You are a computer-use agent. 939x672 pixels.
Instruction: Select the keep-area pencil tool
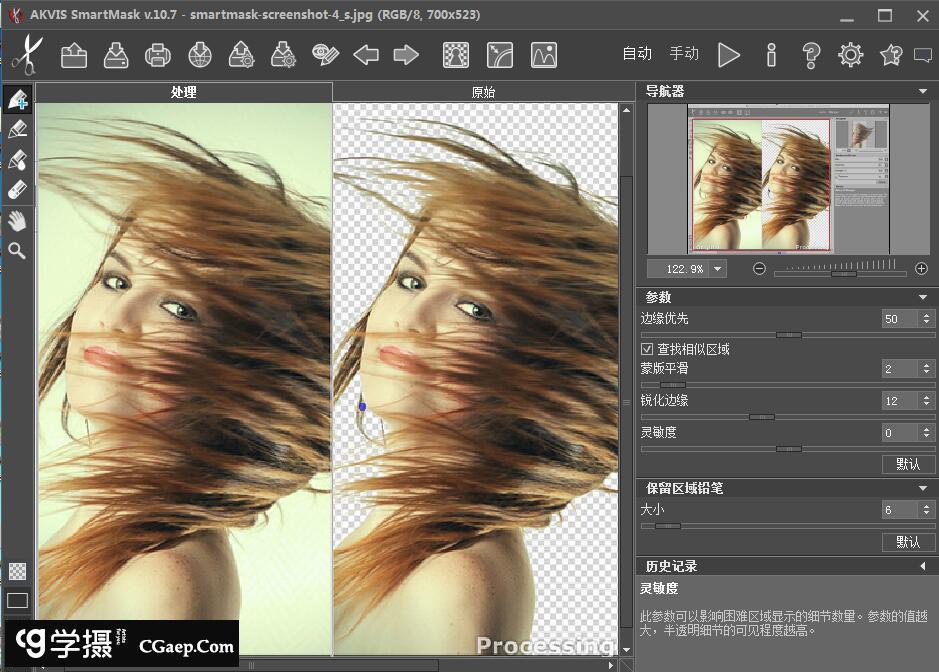coord(17,99)
